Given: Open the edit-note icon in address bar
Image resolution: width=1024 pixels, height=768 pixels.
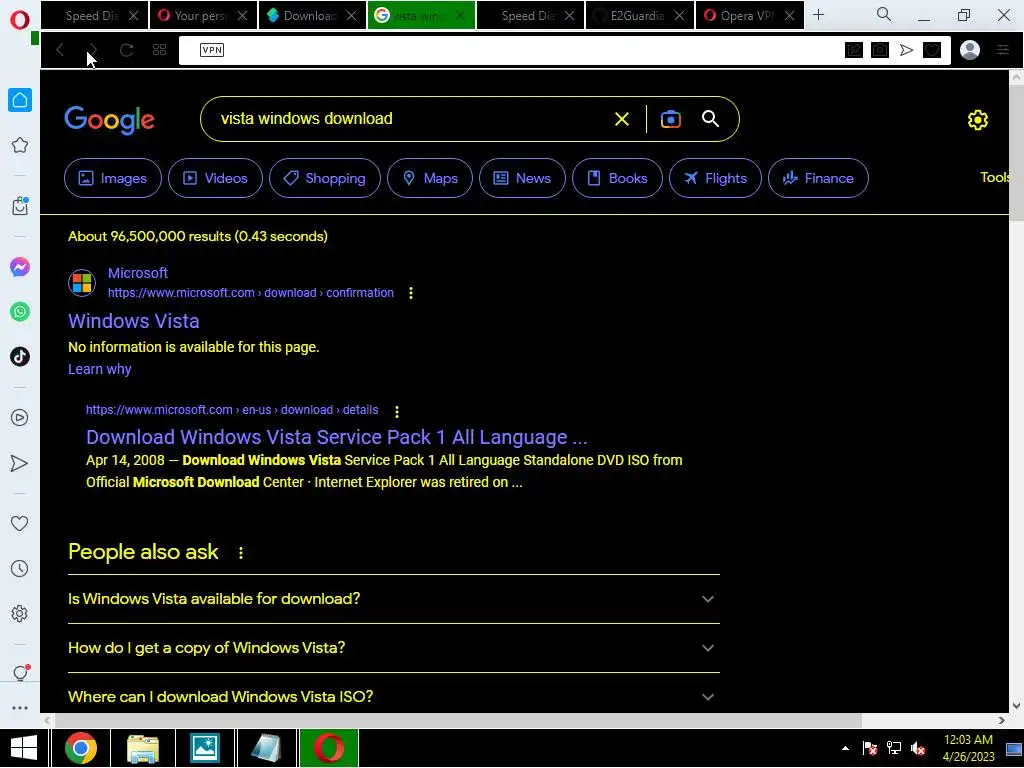Looking at the screenshot, I should (x=854, y=50).
